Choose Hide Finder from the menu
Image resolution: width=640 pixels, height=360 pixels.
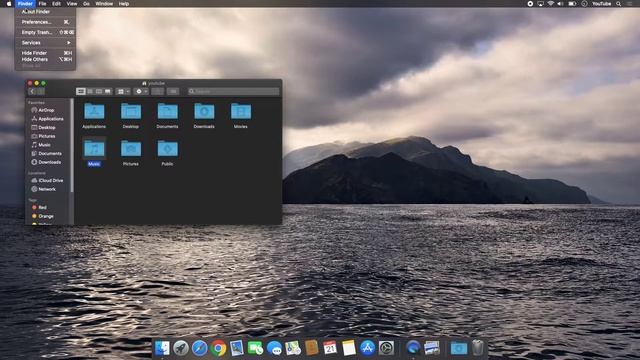(x=45, y=53)
